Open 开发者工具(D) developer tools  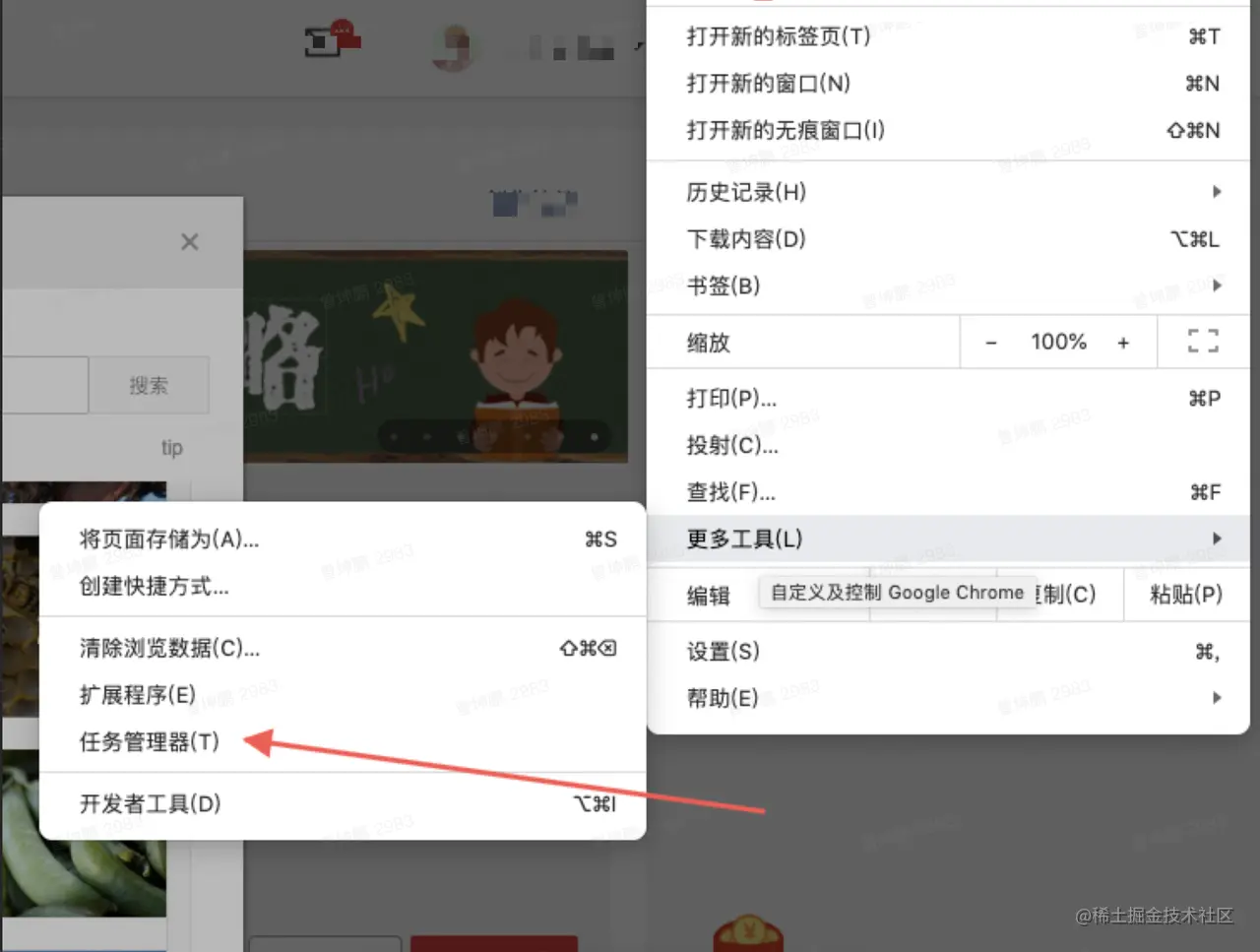[x=343, y=804]
